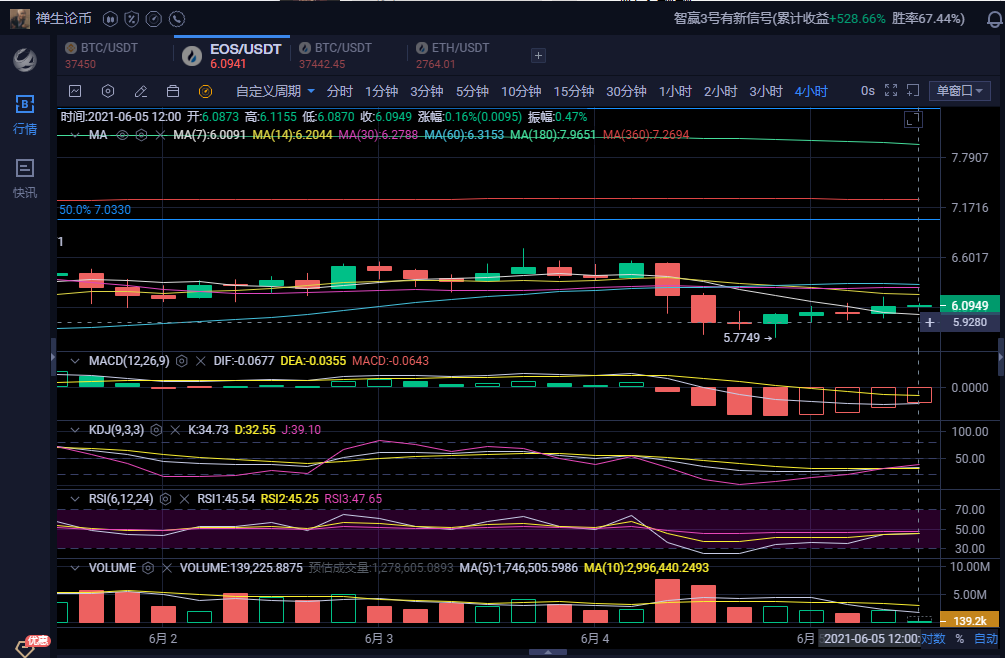
Task: Open the 行情 market section in sidebar
Action: [x=25, y=115]
